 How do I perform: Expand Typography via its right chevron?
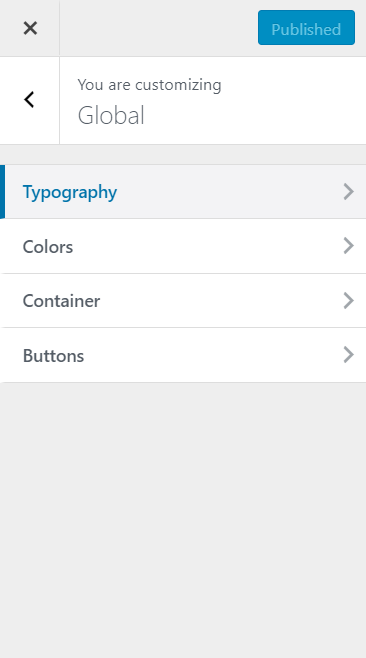[348, 192]
